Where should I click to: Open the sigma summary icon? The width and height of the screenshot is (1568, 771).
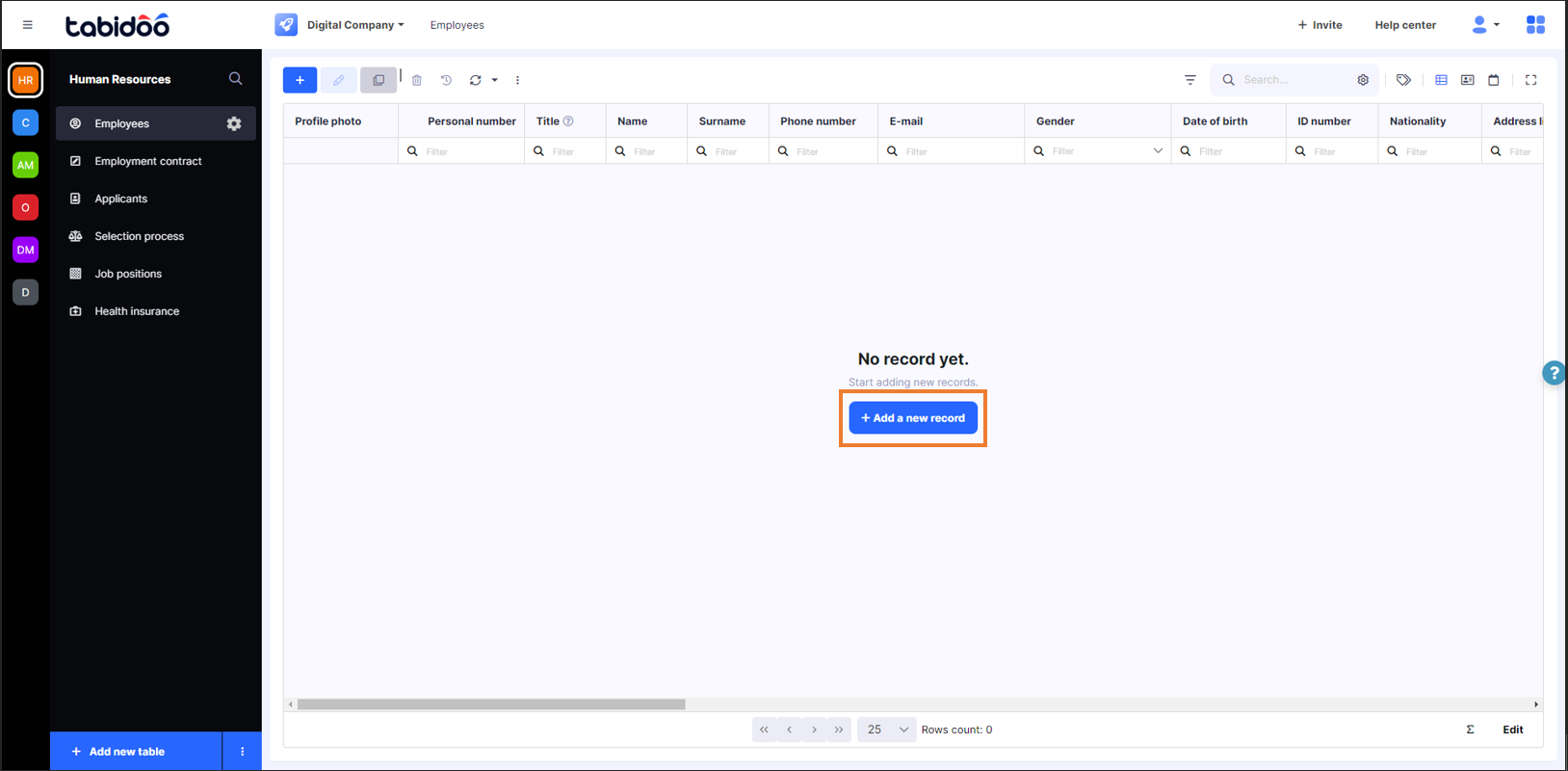[x=1470, y=730]
